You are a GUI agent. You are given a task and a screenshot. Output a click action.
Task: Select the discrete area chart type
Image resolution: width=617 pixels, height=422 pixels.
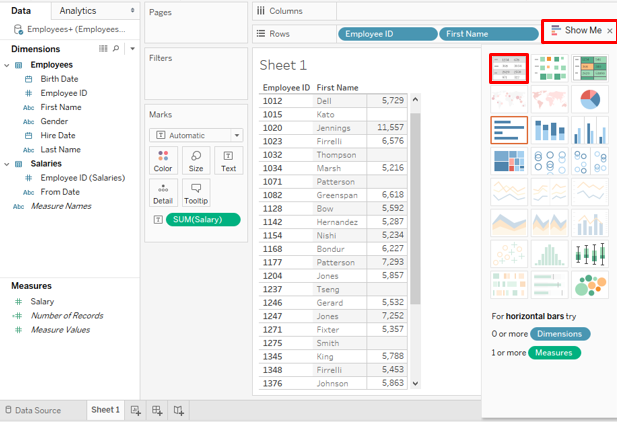[549, 222]
